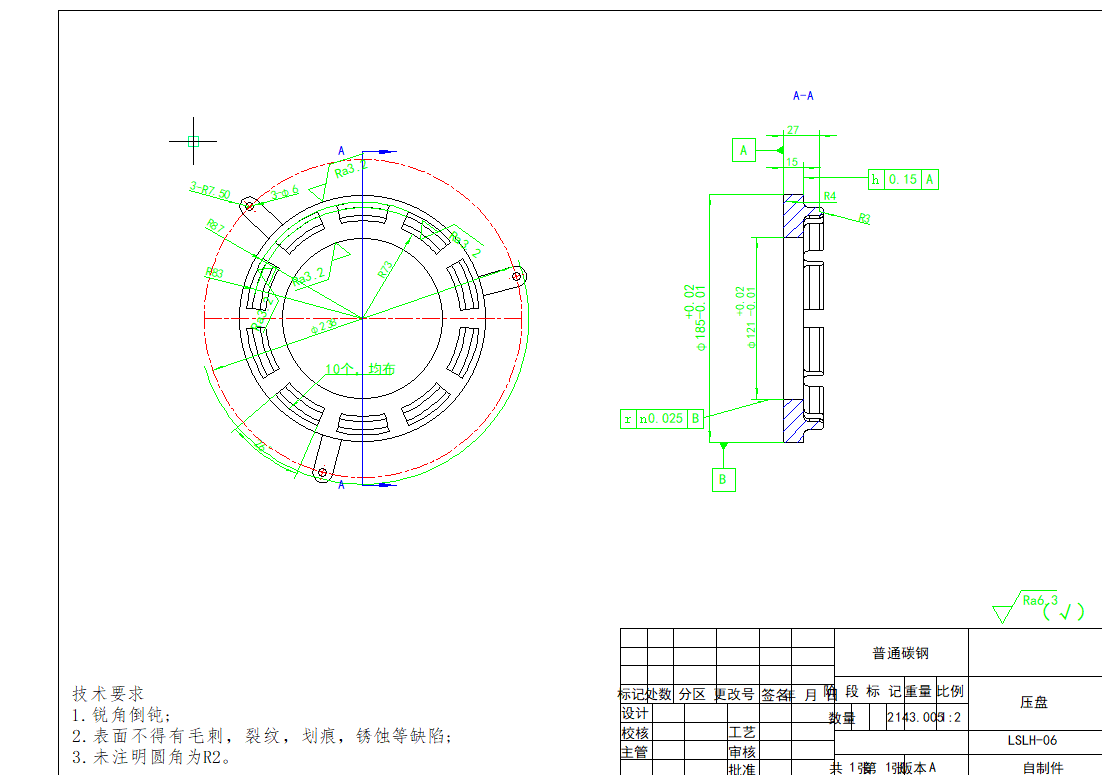The image size is (1102, 775).
Task: Select datum A marker box
Action: point(743,150)
